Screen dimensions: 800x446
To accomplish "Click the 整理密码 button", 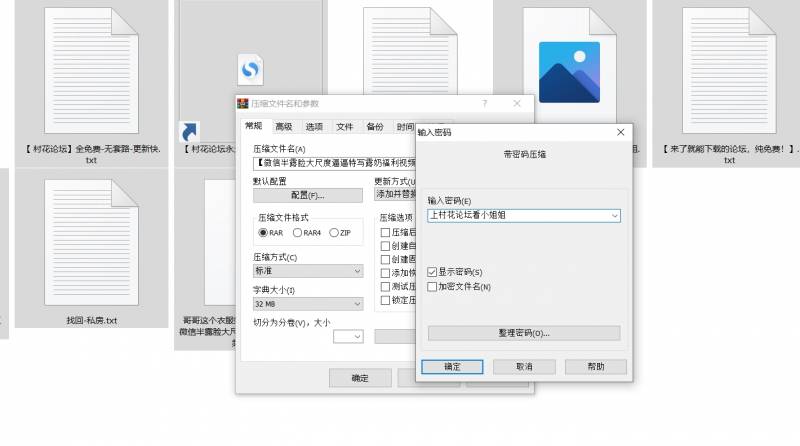I will coord(523,333).
